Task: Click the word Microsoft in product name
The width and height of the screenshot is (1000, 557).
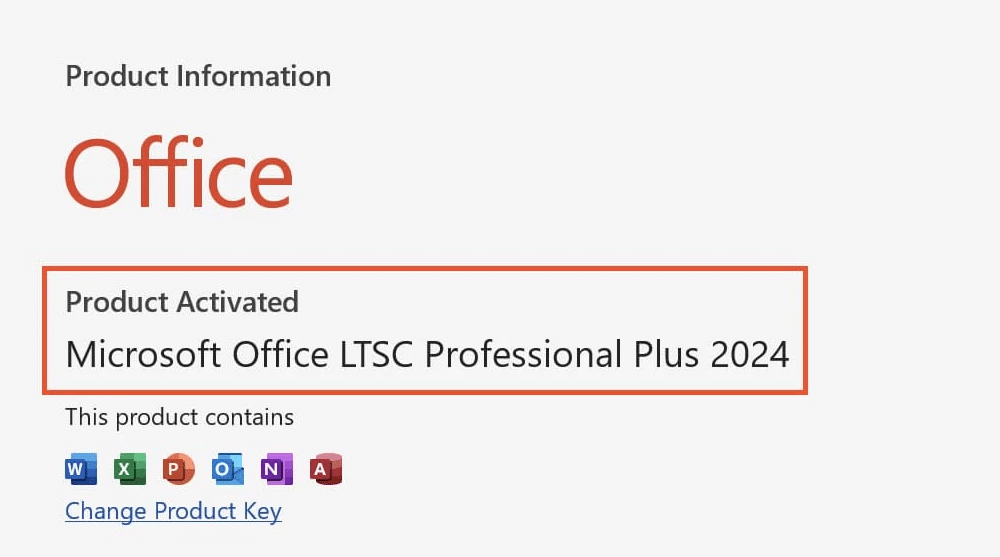Action: [143, 354]
